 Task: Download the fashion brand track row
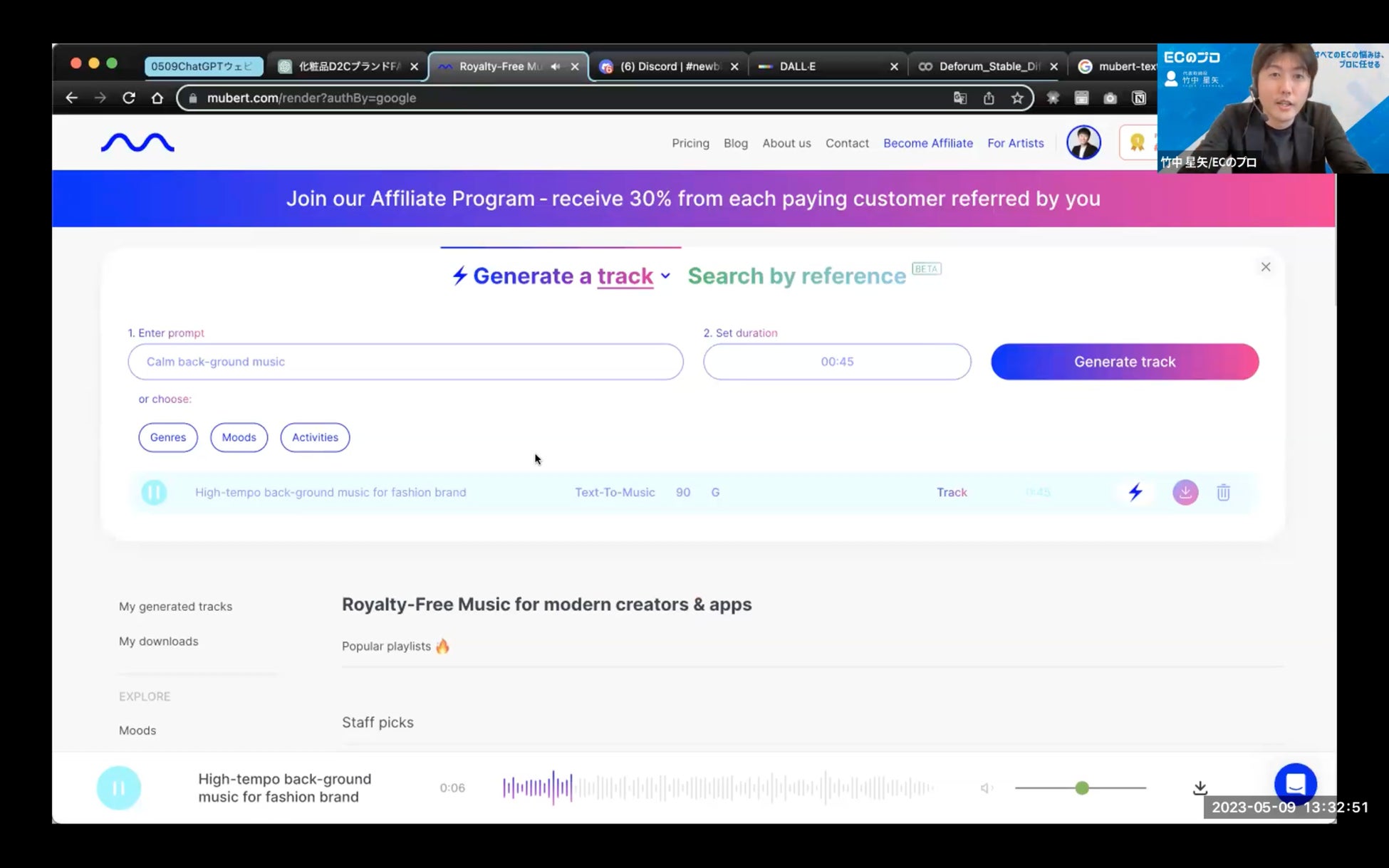(1185, 492)
